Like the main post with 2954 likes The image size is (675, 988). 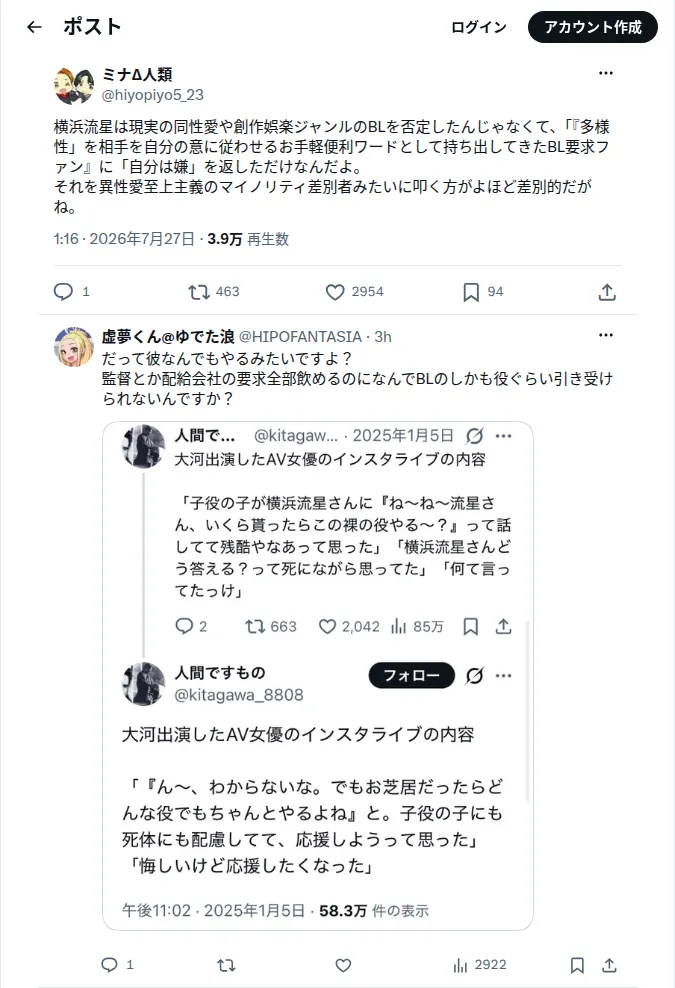335,292
